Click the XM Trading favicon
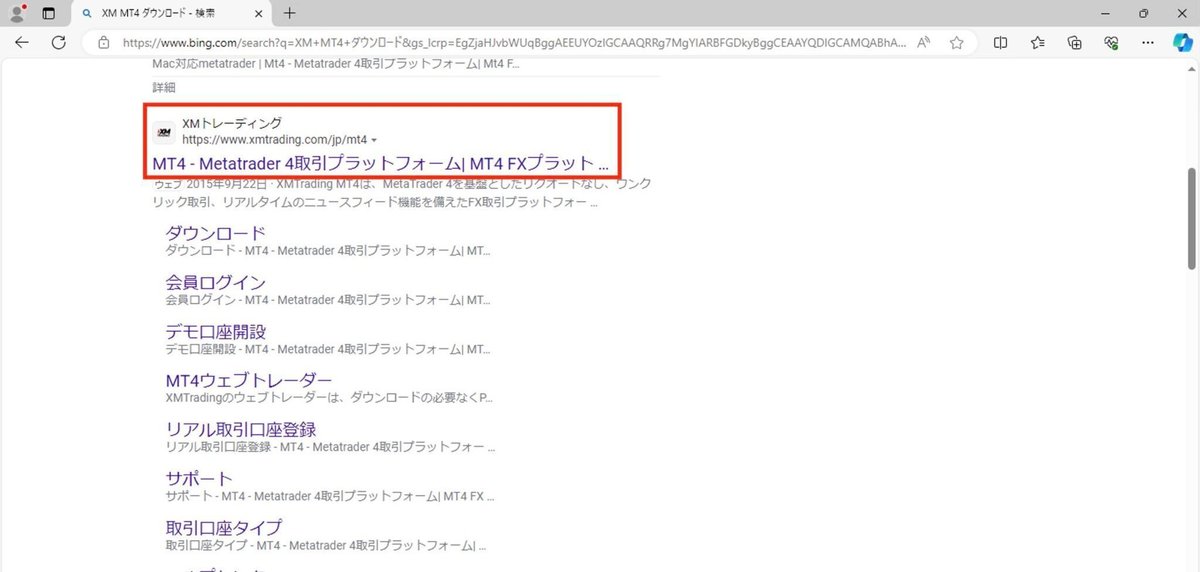This screenshot has height=572, width=1200. pyautogui.click(x=164, y=132)
